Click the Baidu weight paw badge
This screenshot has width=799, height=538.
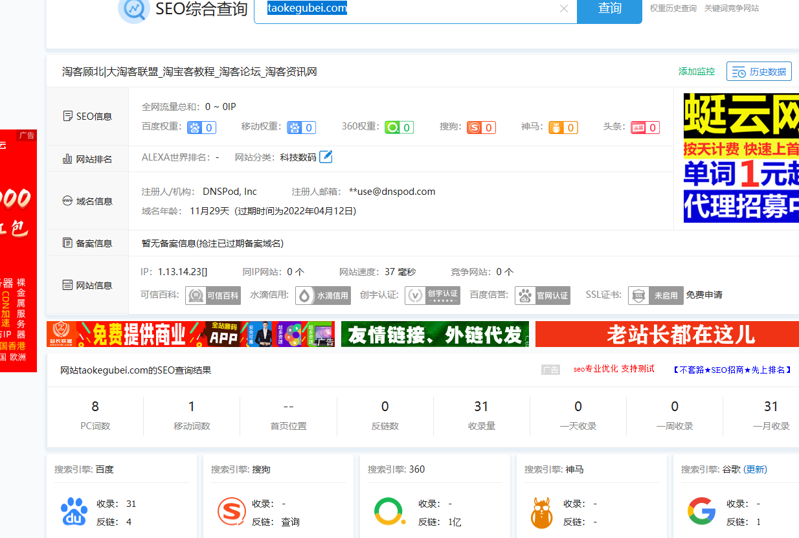pyautogui.click(x=201, y=127)
